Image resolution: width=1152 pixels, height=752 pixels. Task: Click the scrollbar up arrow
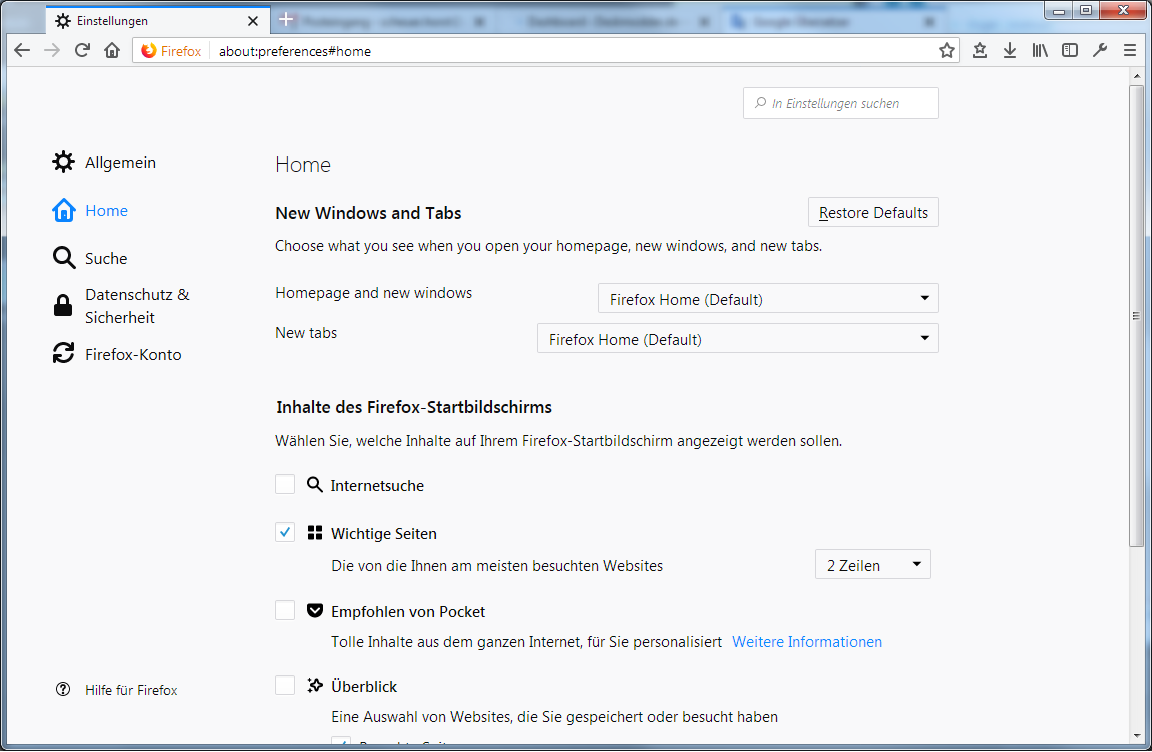(x=1137, y=76)
